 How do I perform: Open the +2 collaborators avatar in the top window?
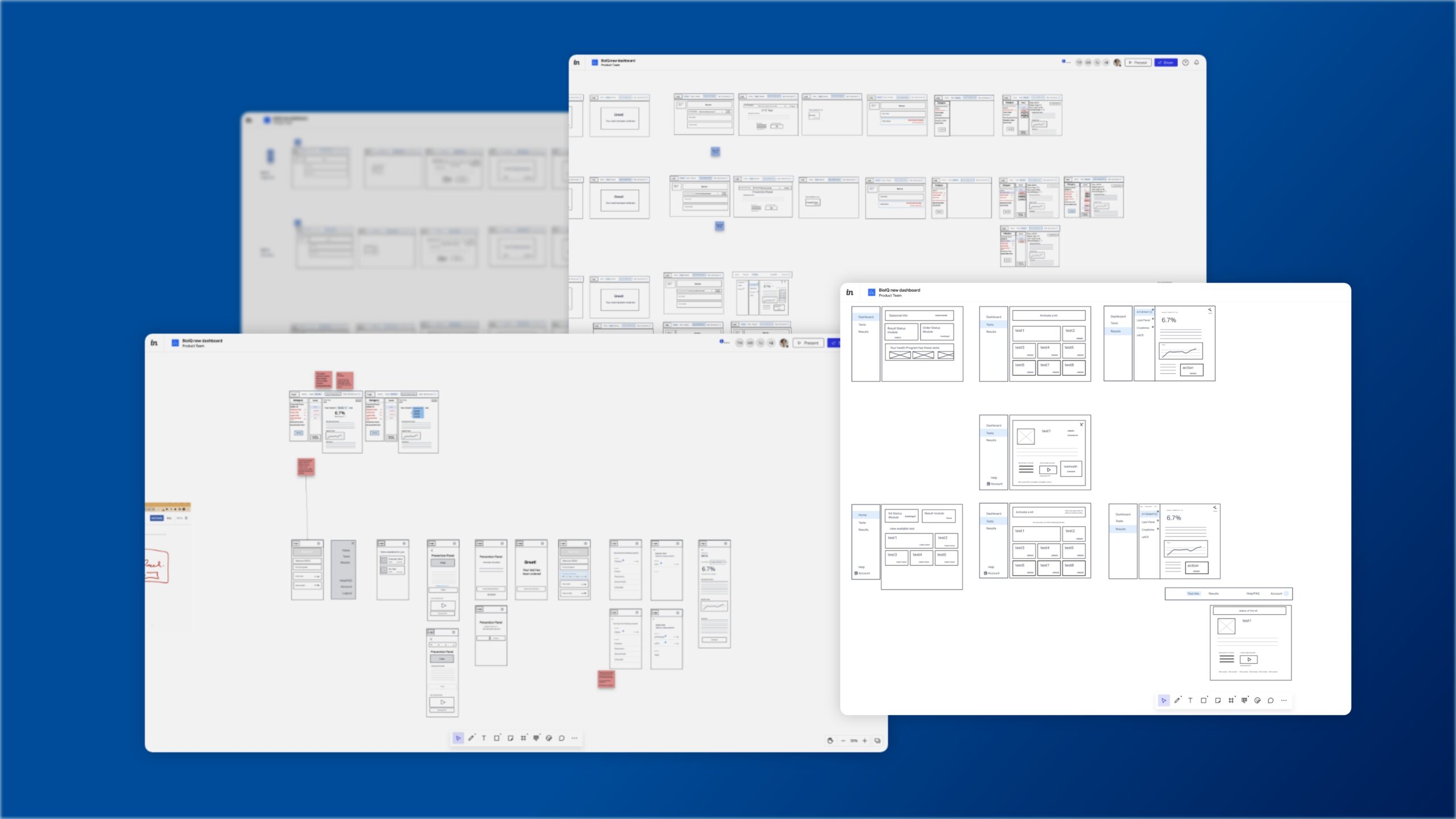pos(1106,63)
